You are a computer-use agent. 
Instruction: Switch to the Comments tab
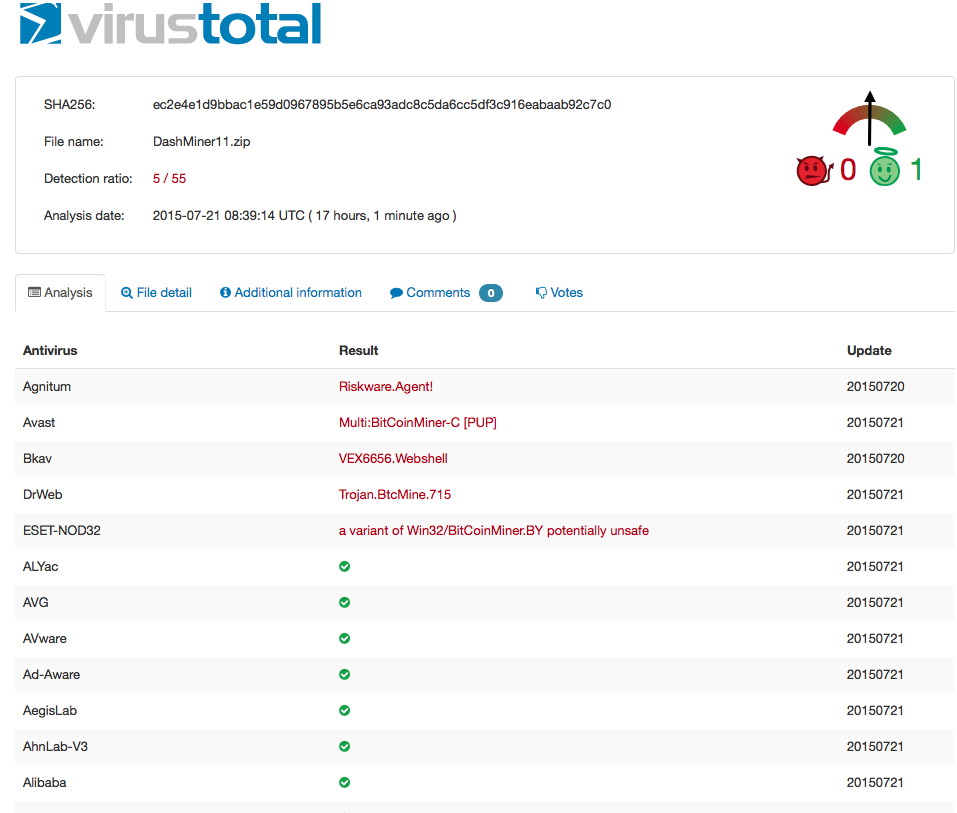point(446,293)
